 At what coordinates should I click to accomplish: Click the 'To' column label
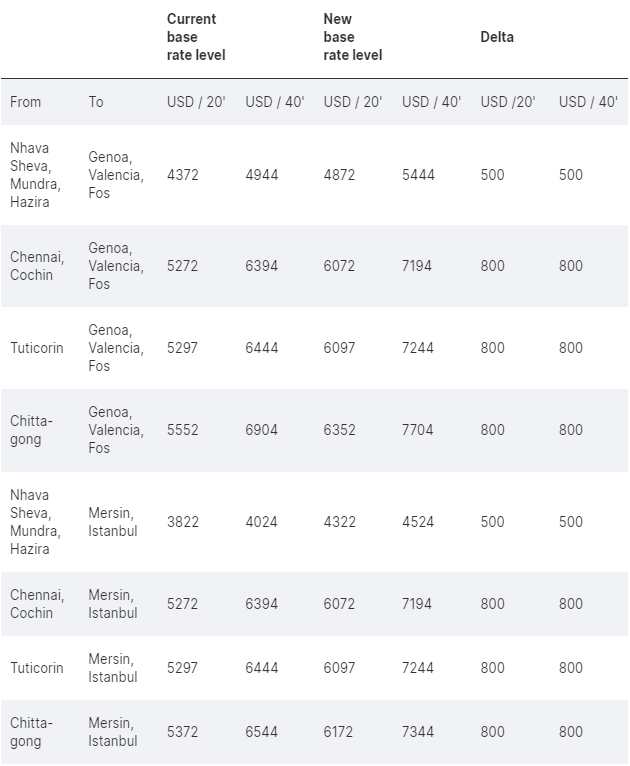tap(96, 102)
